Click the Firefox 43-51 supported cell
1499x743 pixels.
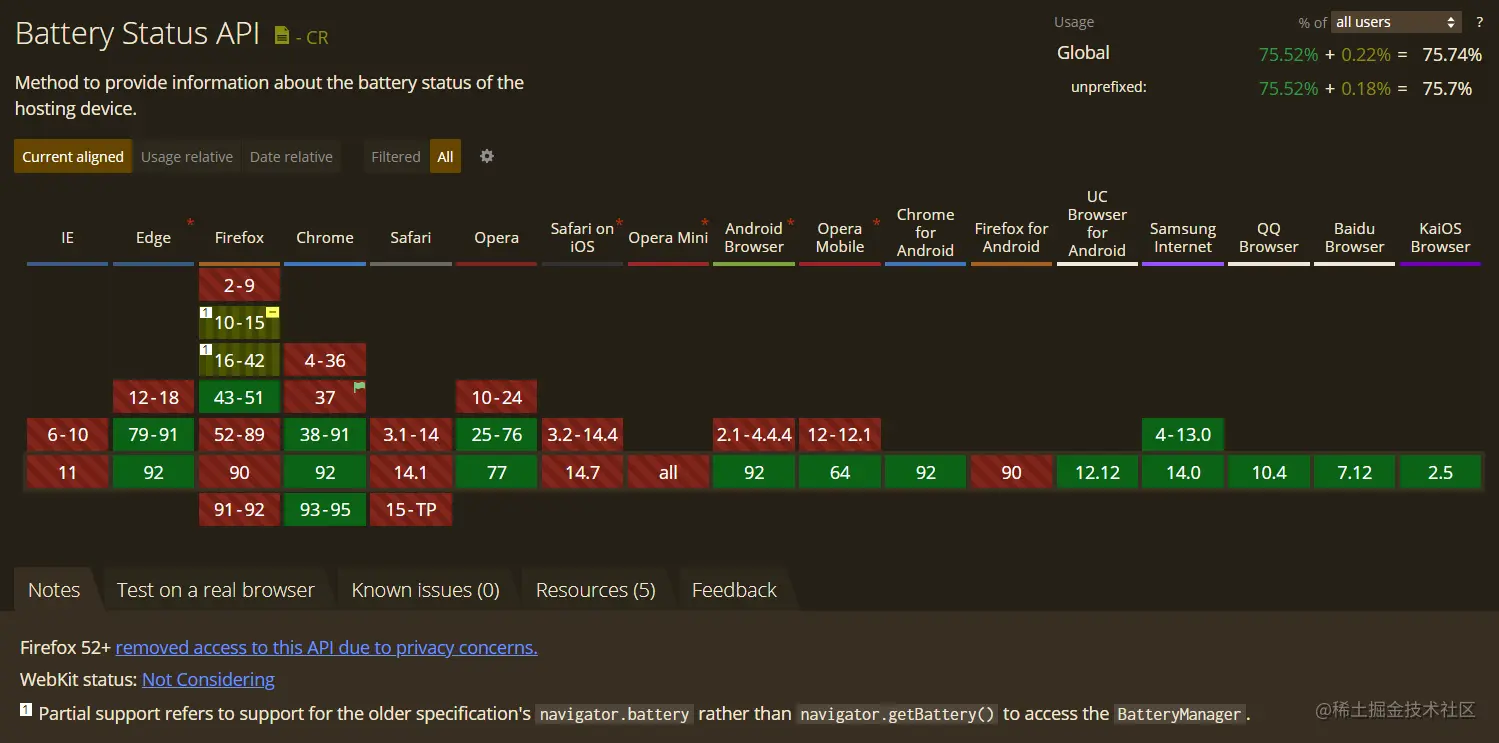[x=239, y=397]
